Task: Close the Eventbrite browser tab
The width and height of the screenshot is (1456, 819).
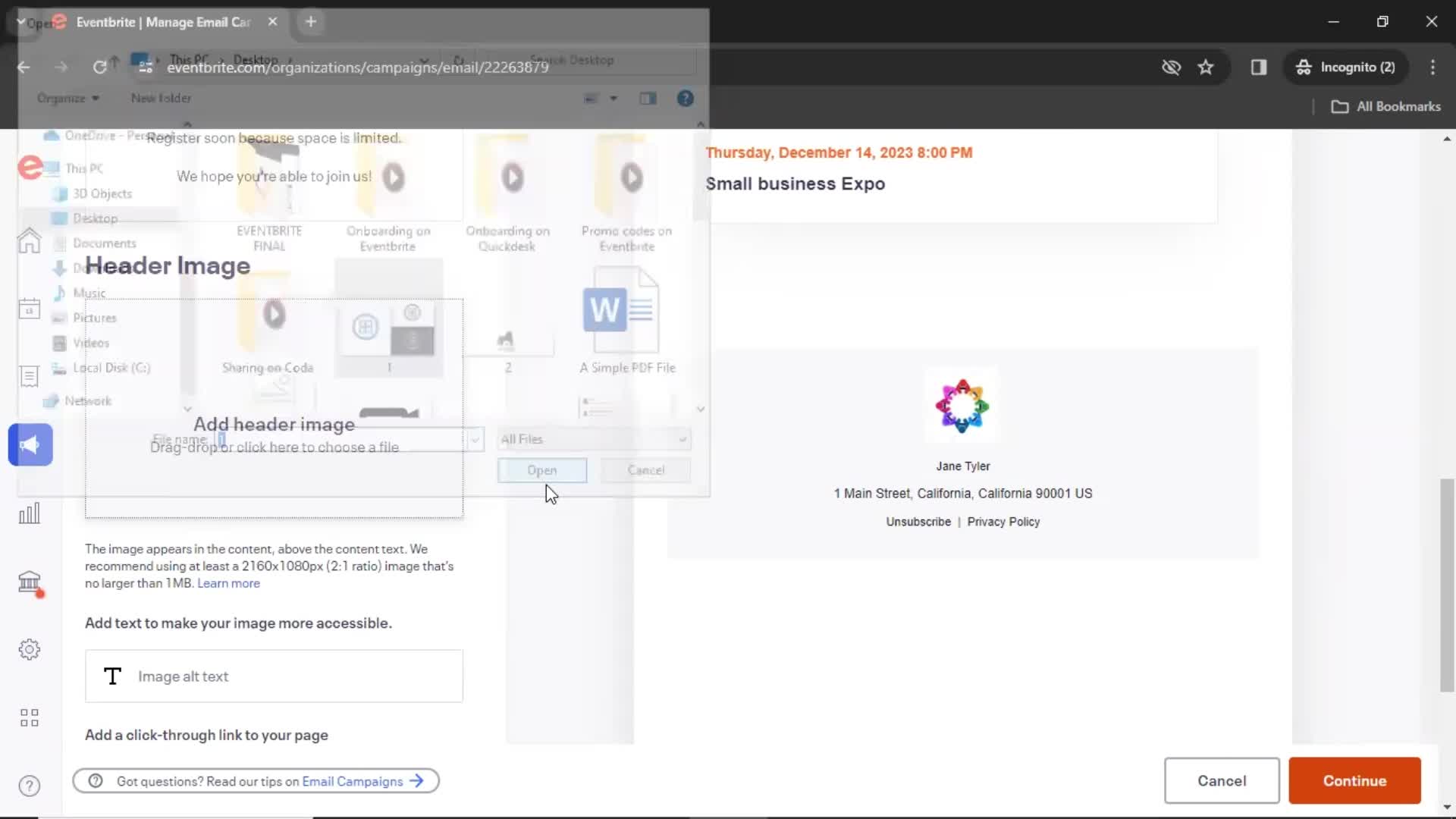Action: click(272, 21)
